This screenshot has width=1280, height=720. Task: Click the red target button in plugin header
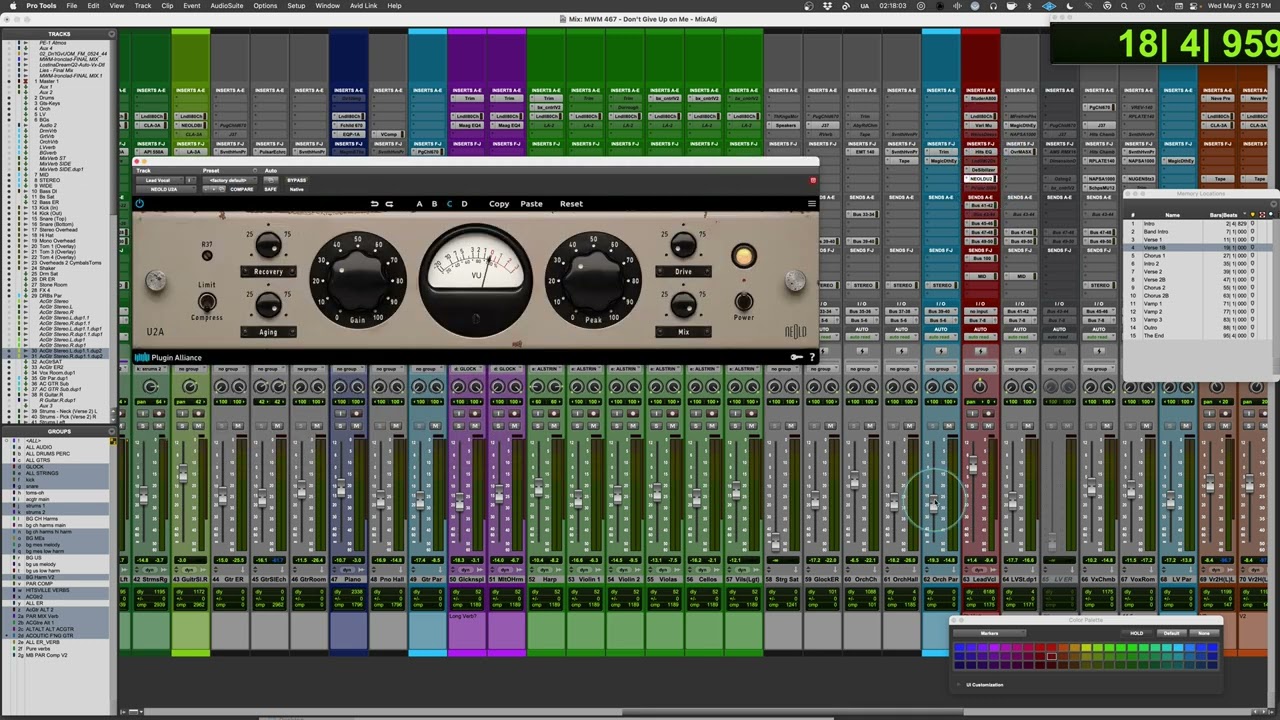[x=813, y=181]
